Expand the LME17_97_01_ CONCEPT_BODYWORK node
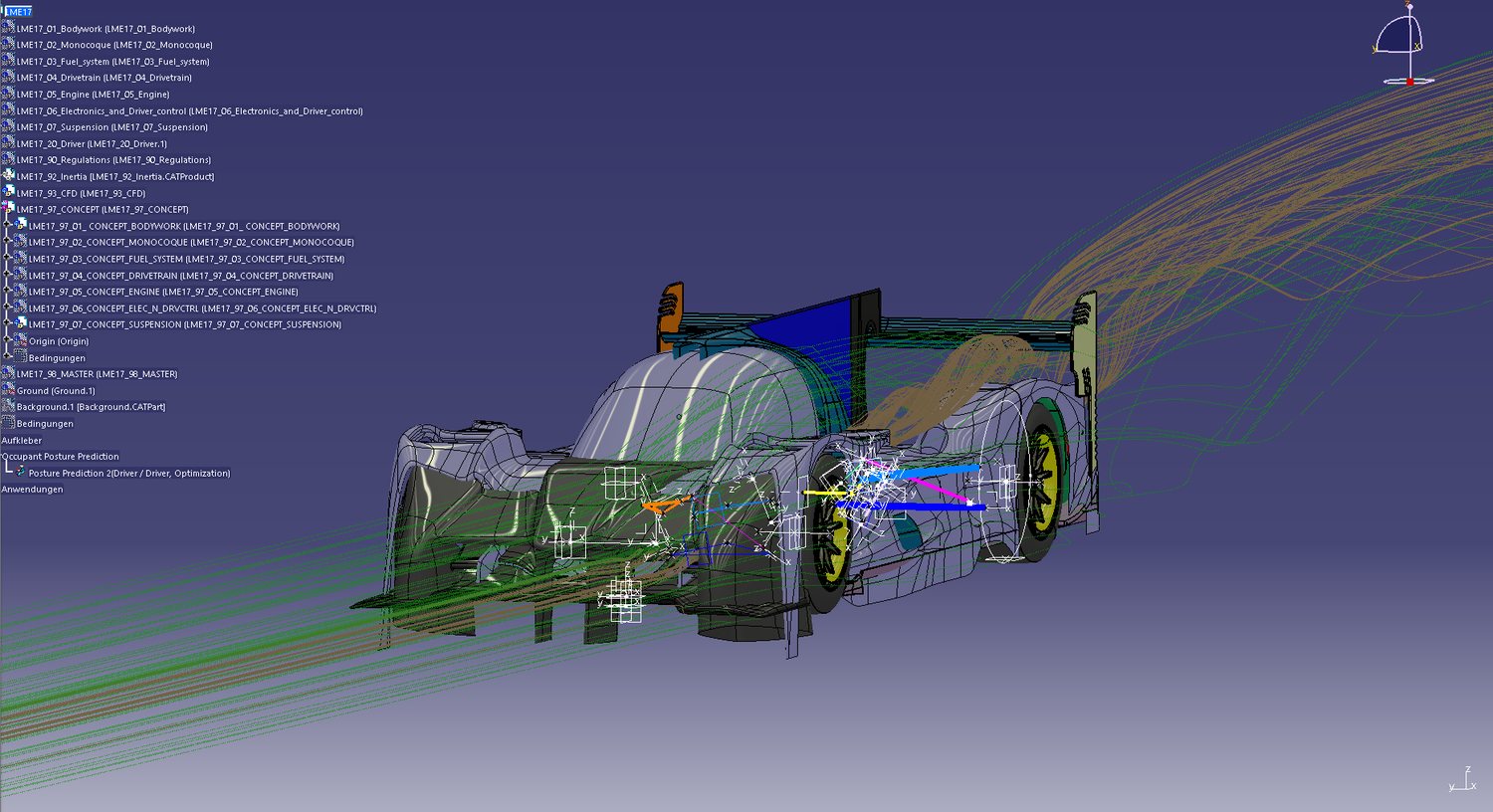This screenshot has width=1493, height=812. pos(8,226)
